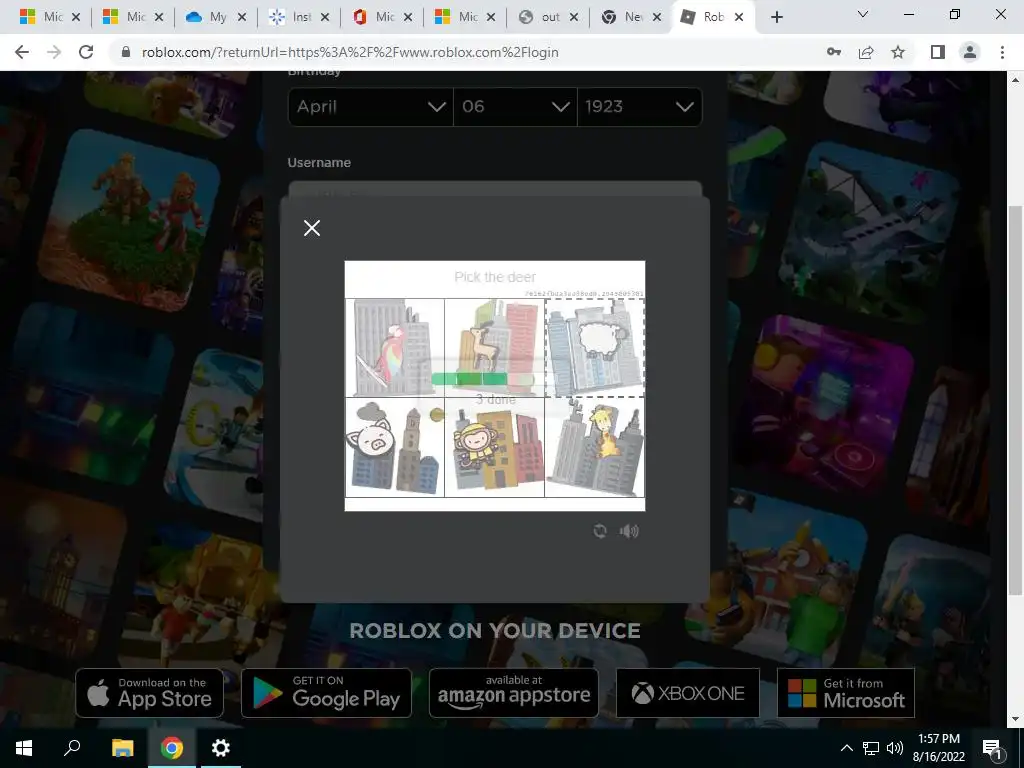Select the pig image tile

click(395, 447)
